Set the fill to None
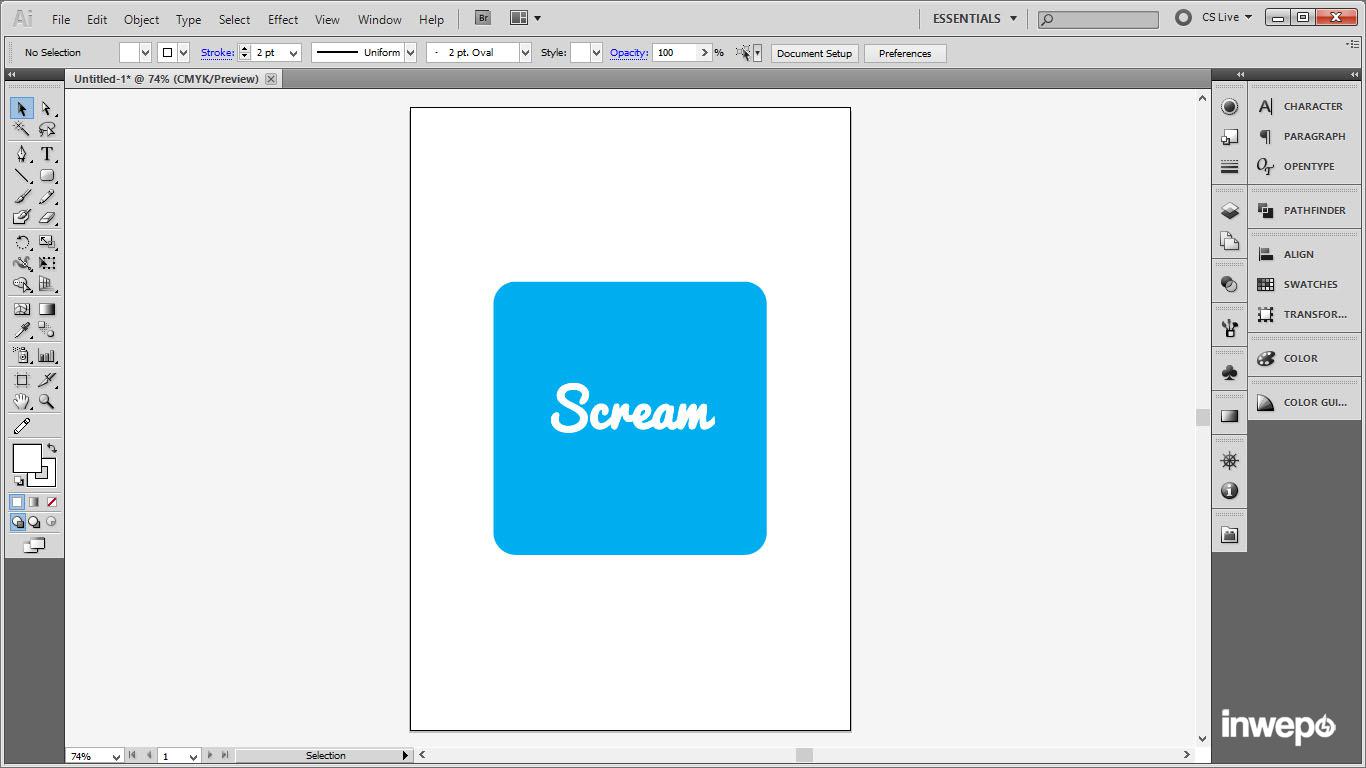 click(51, 502)
